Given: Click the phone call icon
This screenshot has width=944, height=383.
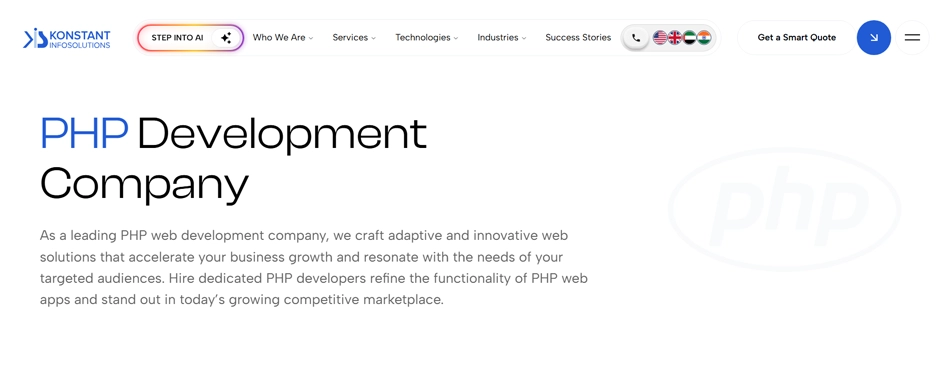Looking at the screenshot, I should (x=636, y=38).
